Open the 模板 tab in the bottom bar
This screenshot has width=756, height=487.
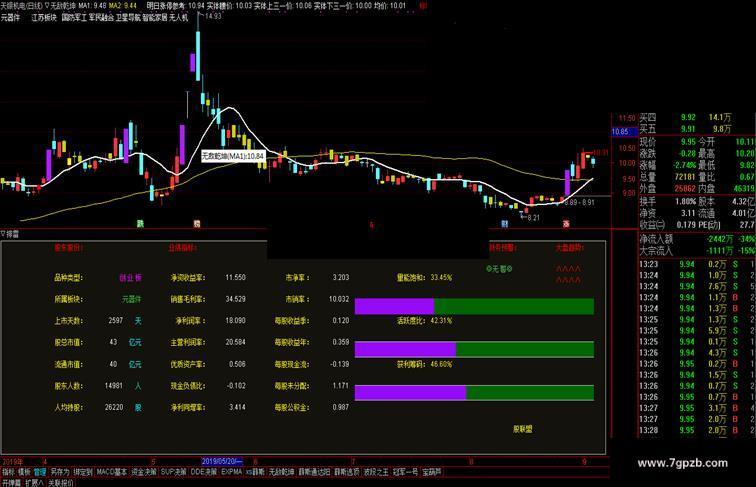(x=24, y=472)
